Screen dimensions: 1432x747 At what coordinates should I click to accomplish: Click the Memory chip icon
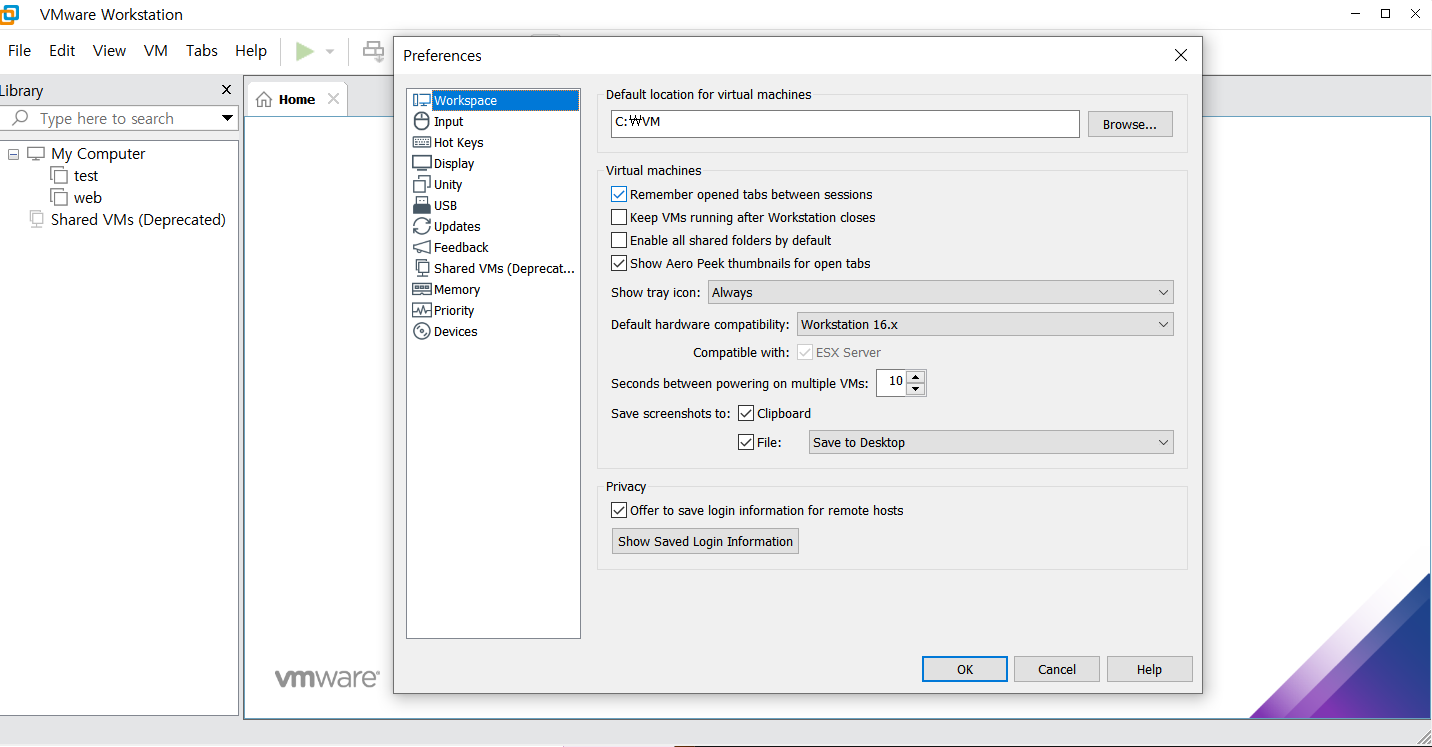pos(421,289)
